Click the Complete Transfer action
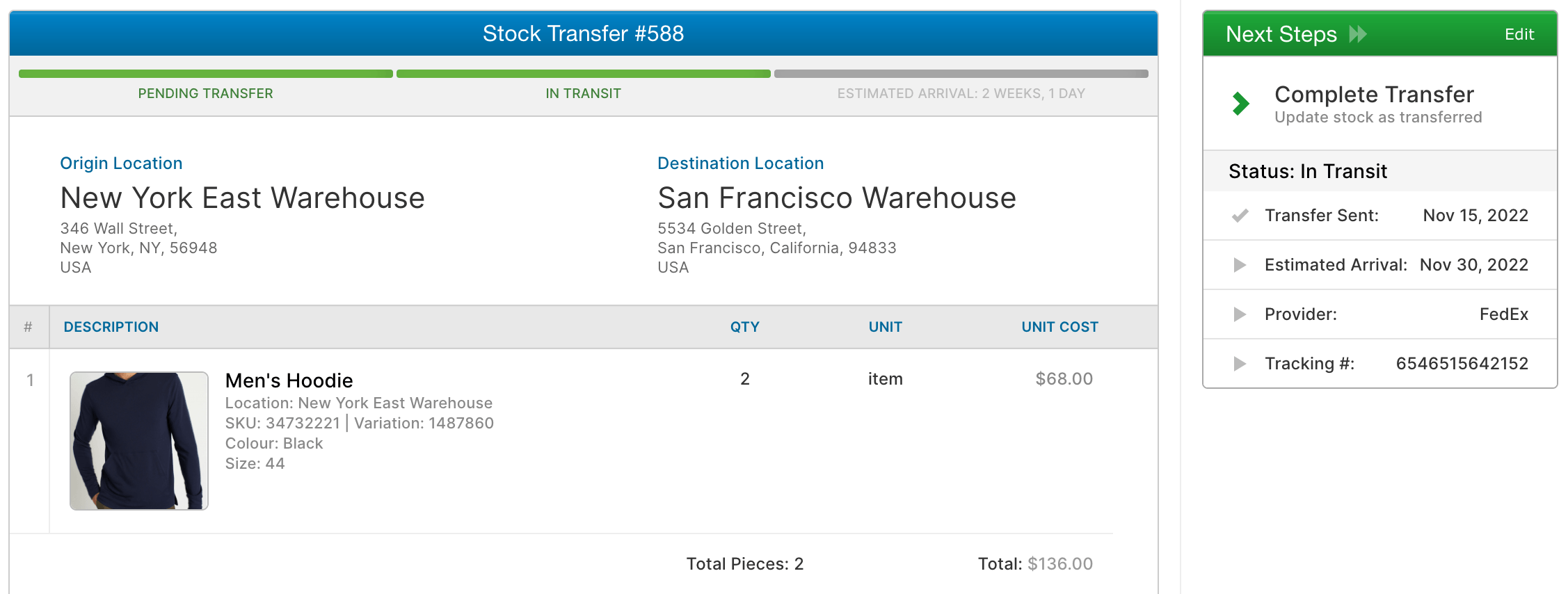The height and width of the screenshot is (594, 1568). (x=1374, y=95)
